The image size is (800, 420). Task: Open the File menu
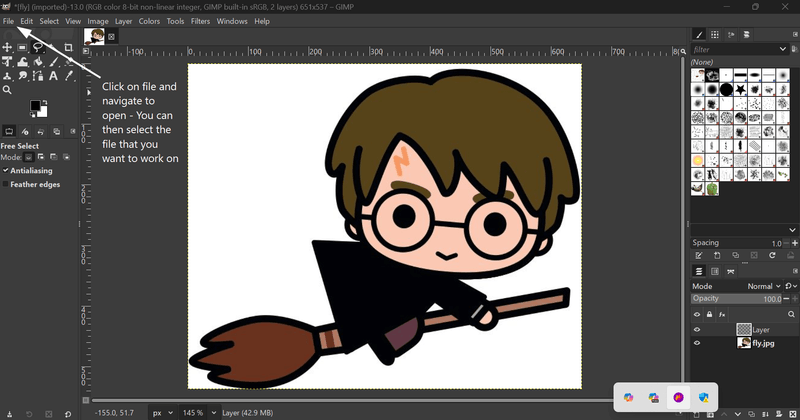pos(8,21)
